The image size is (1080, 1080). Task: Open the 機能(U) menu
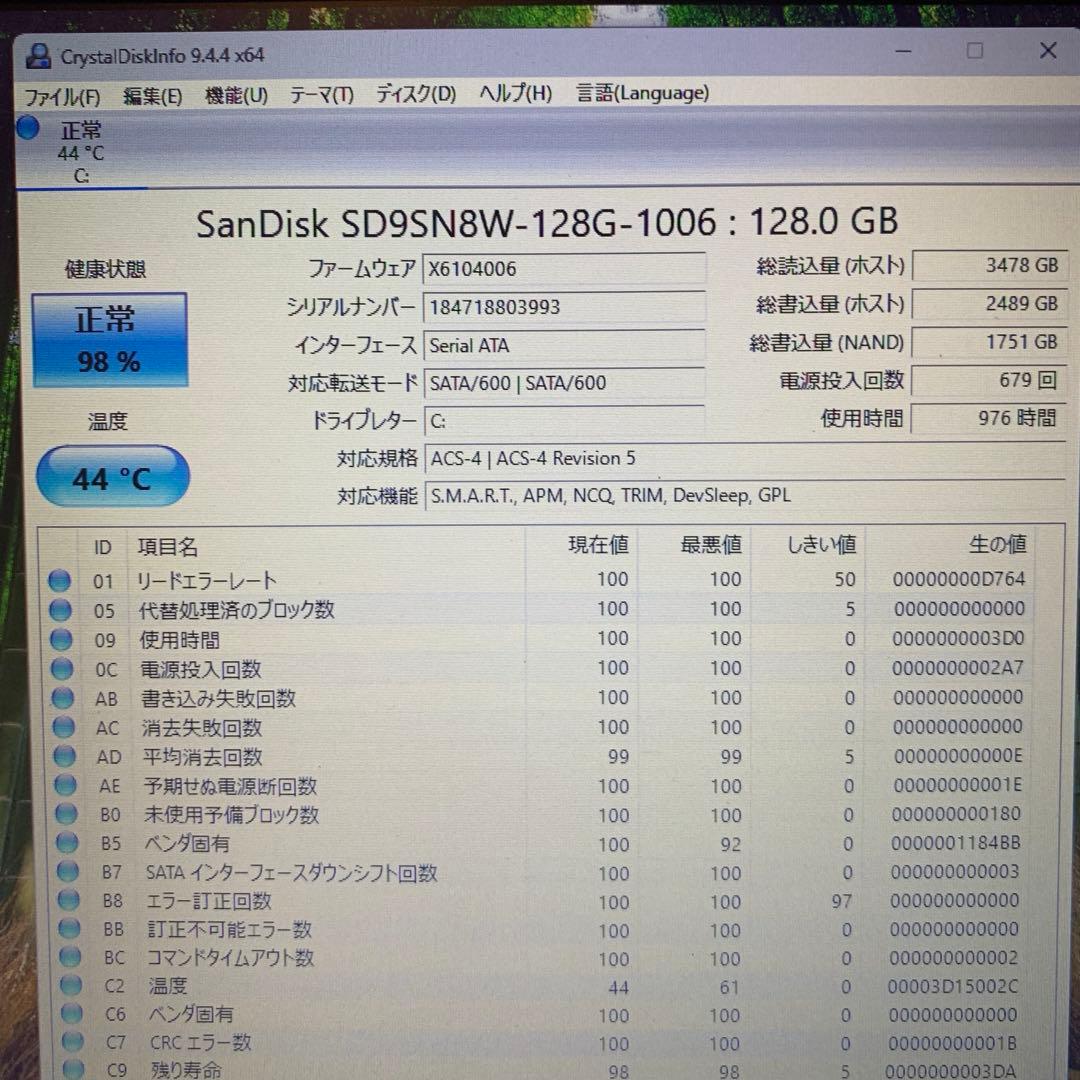(236, 94)
